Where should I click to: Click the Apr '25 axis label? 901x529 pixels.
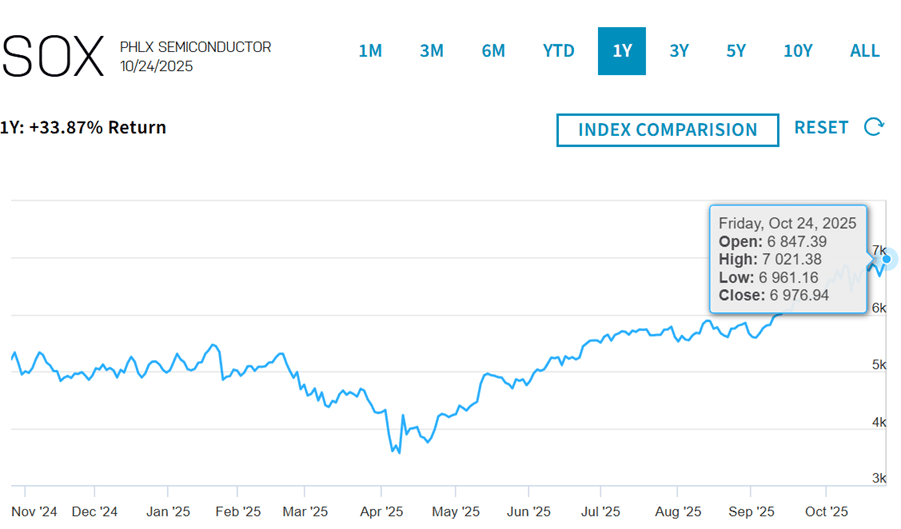[x=381, y=511]
